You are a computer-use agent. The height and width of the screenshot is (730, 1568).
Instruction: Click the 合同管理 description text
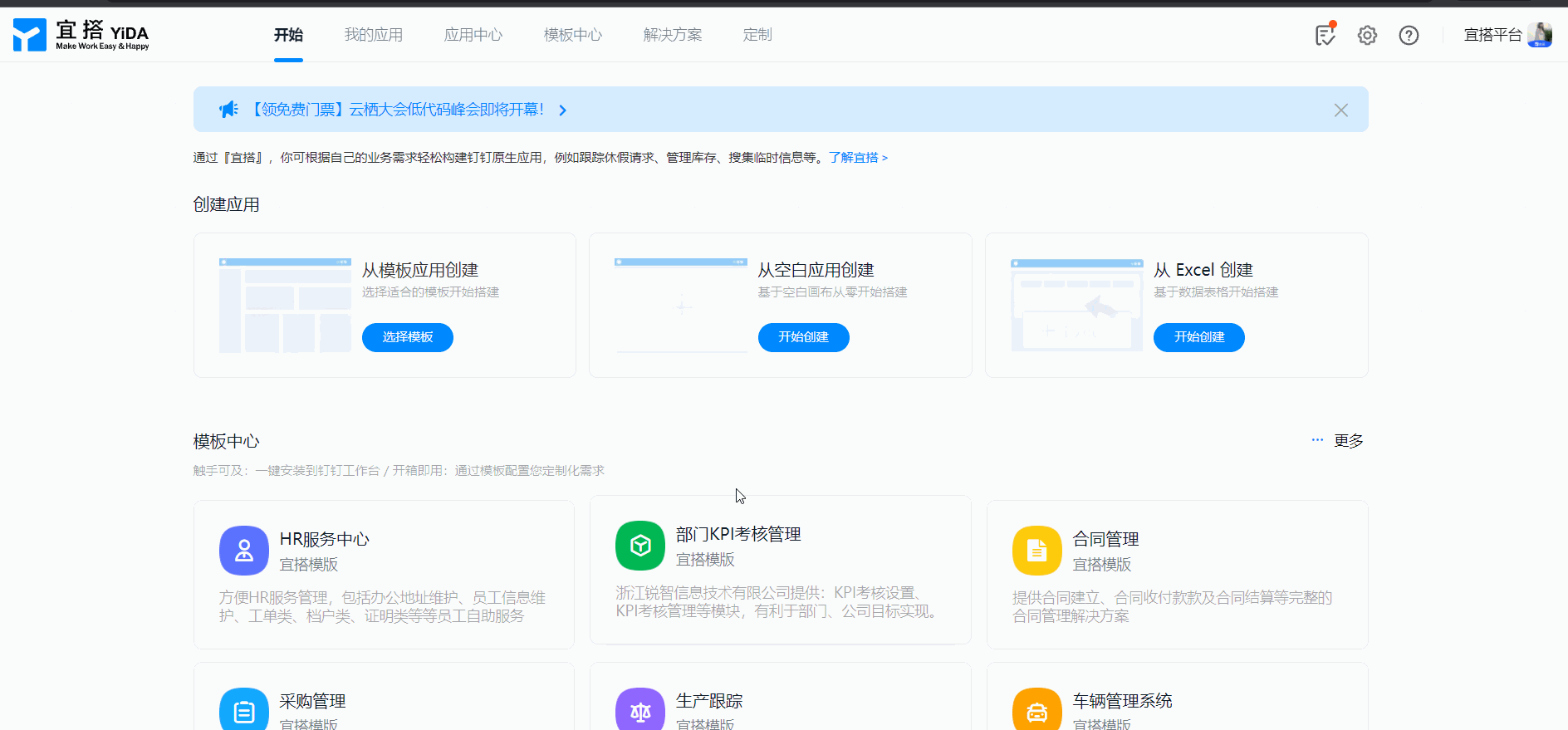(x=1173, y=607)
